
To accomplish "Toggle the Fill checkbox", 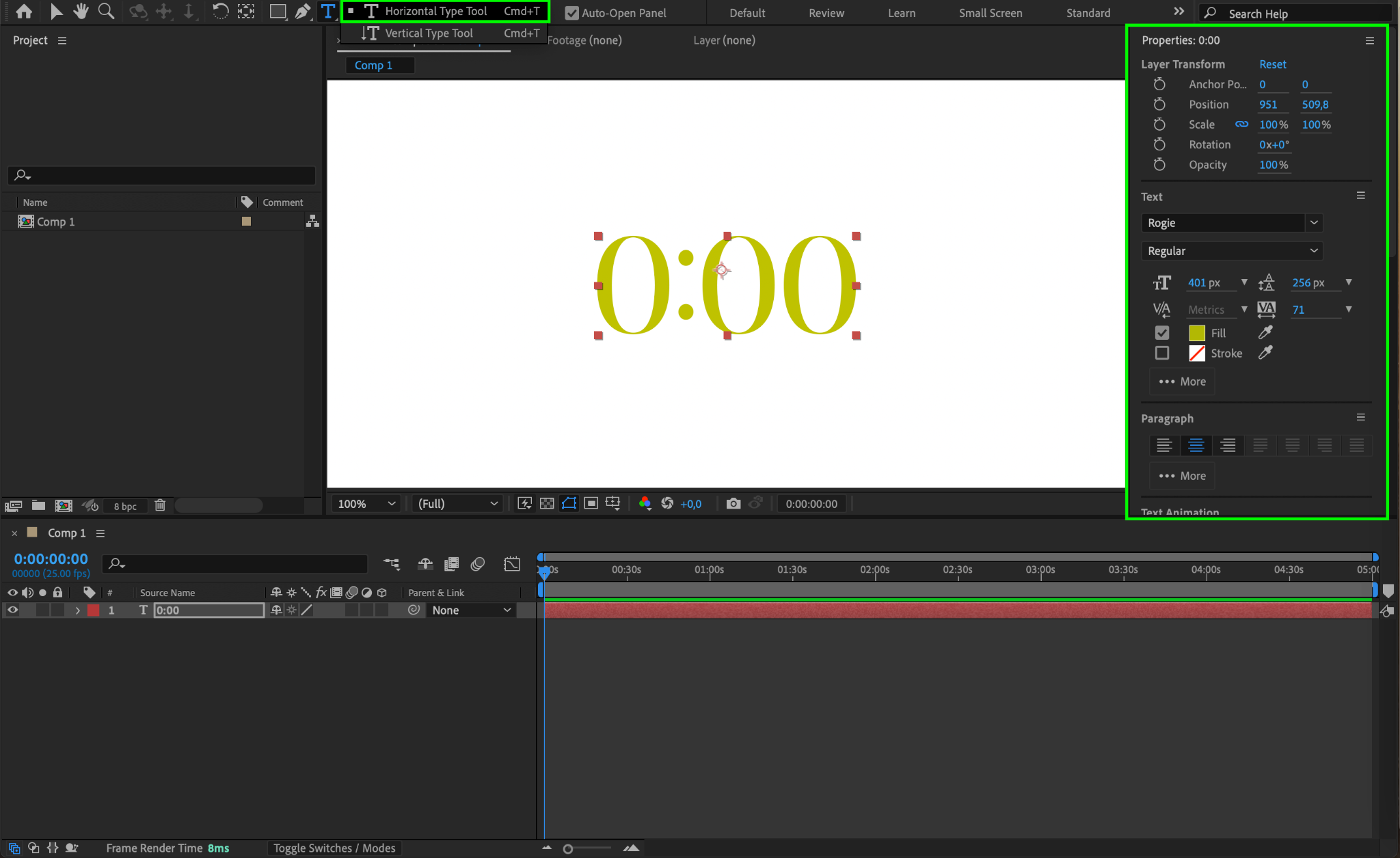I will pos(1162,333).
